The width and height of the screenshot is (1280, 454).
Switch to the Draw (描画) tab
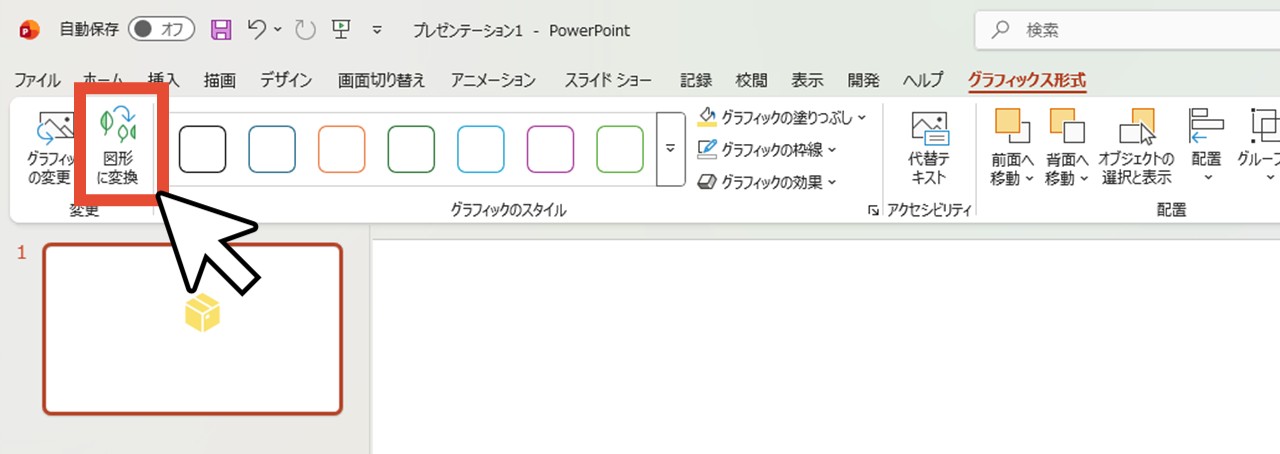click(x=219, y=80)
